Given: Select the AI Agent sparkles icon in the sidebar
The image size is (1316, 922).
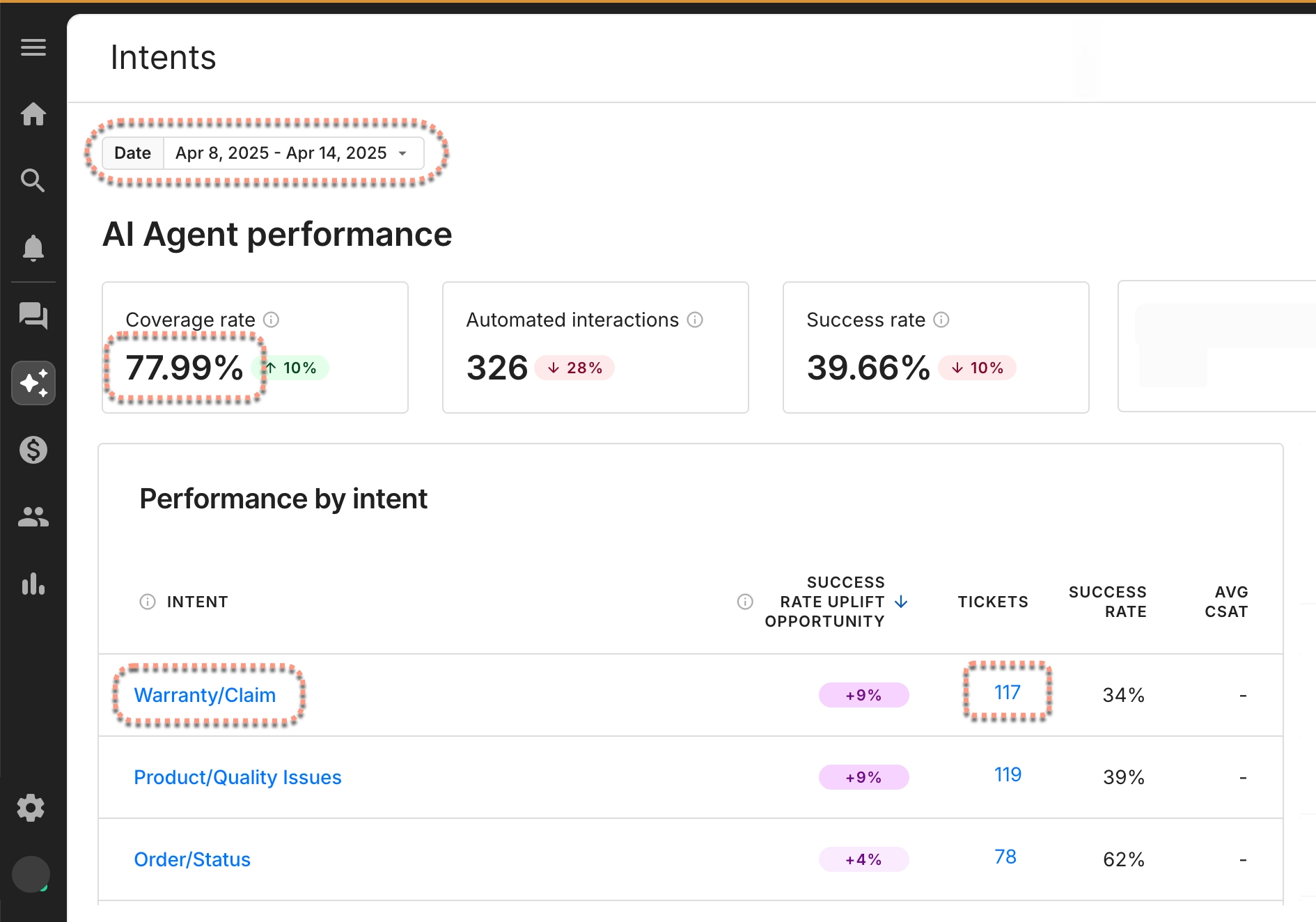Looking at the screenshot, I should (x=33, y=383).
